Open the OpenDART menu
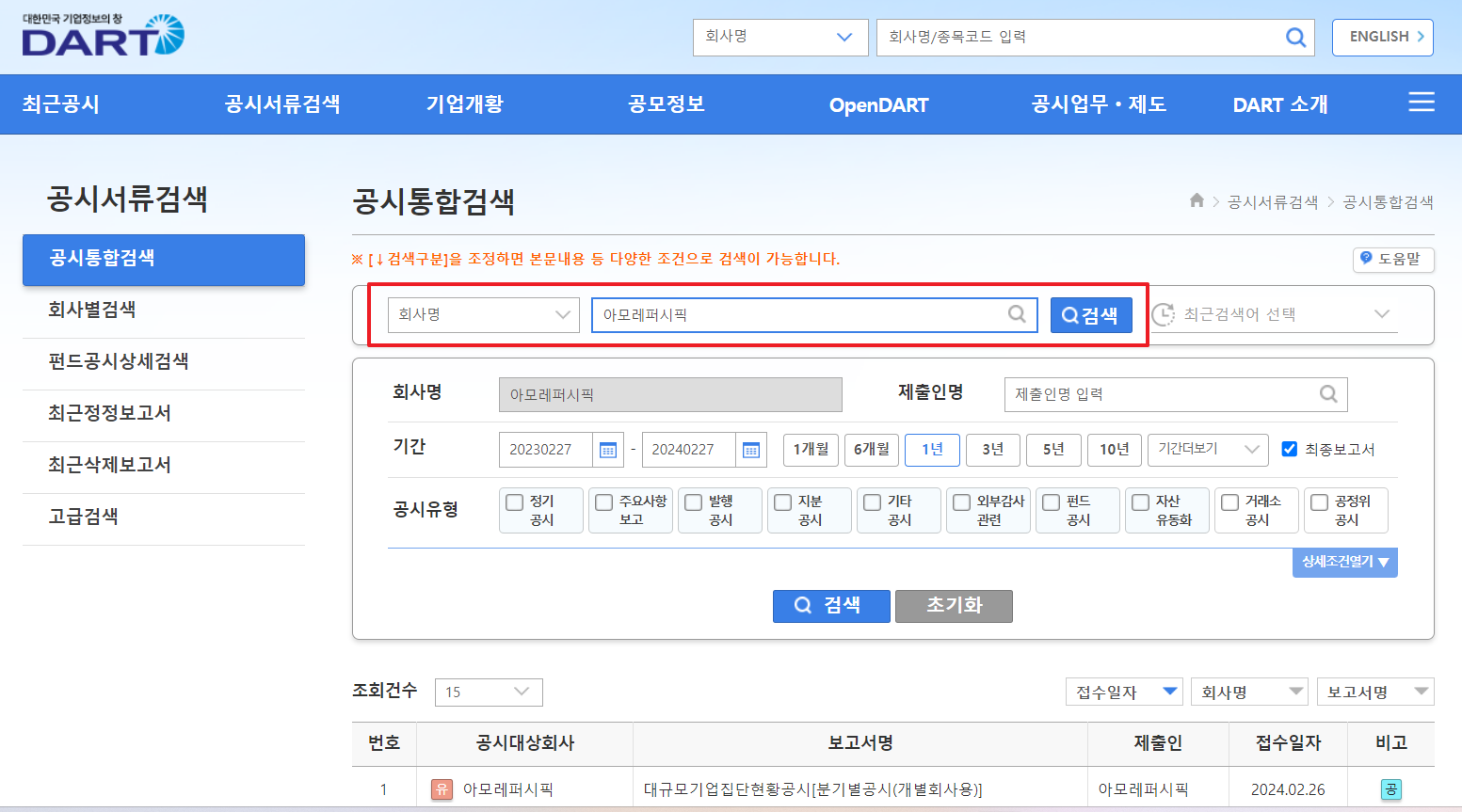1462x812 pixels. click(878, 105)
